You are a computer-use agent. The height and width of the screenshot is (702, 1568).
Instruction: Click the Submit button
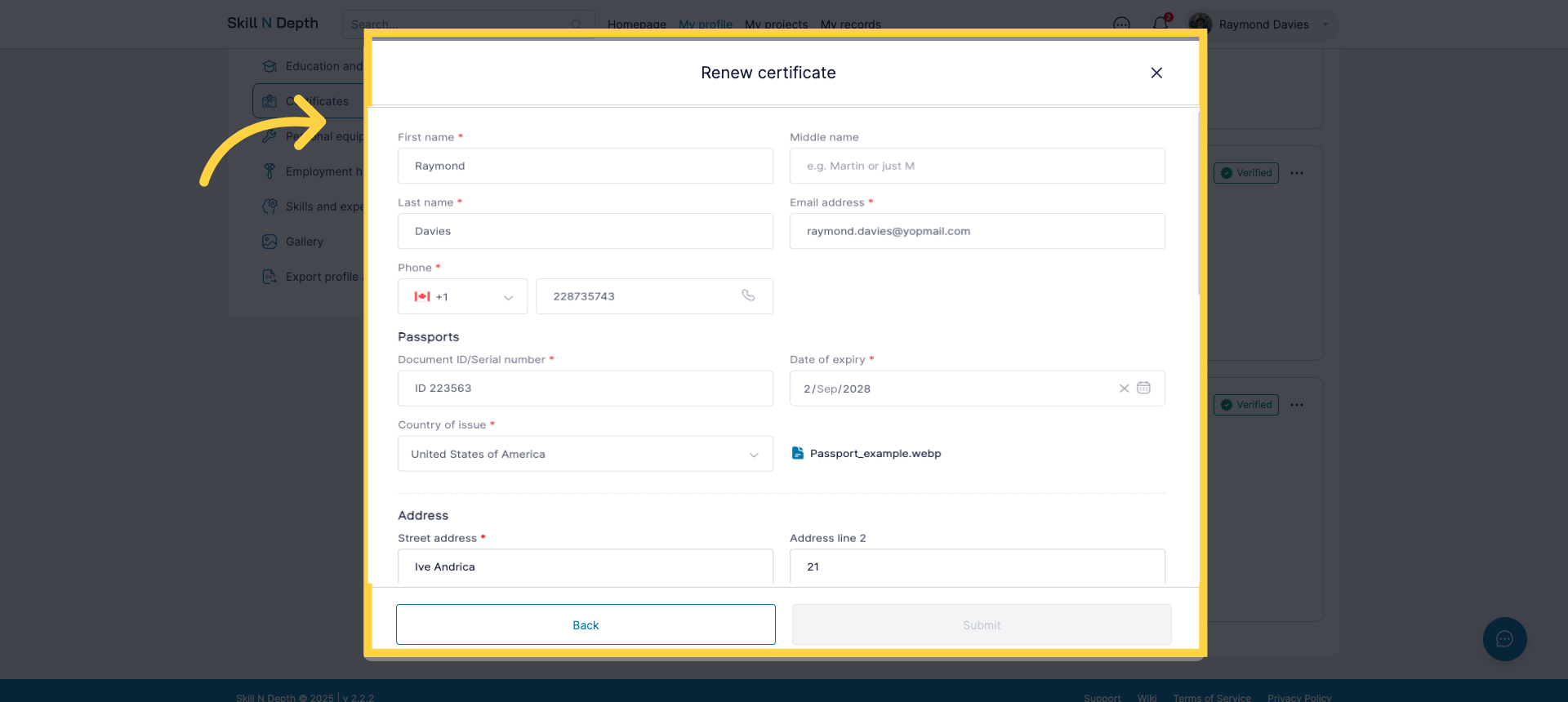(x=982, y=624)
